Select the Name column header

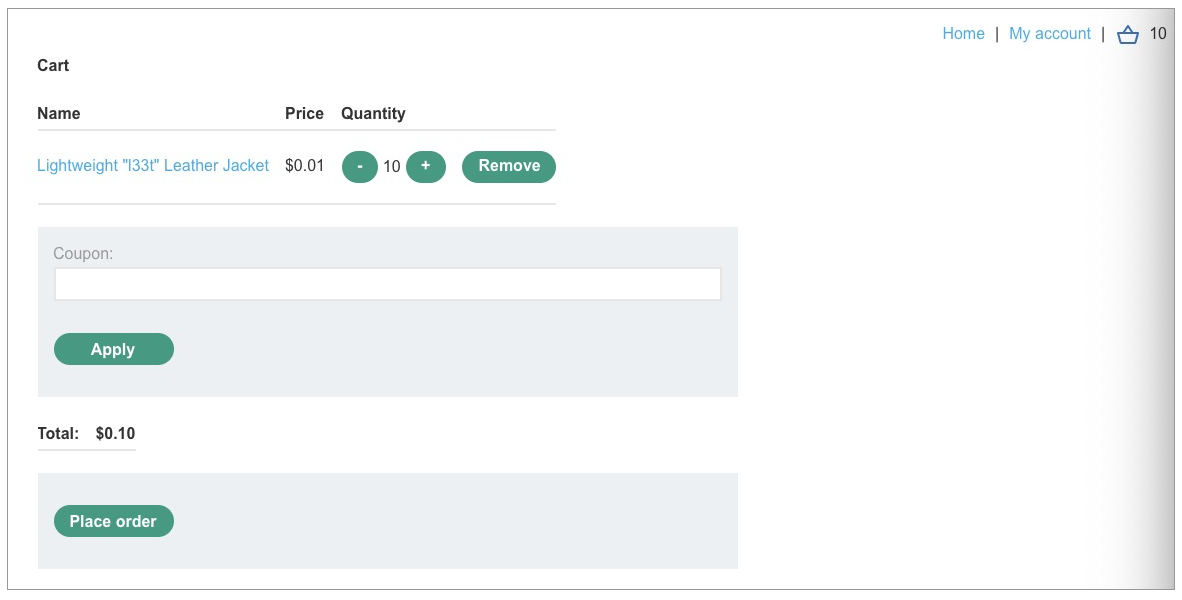(59, 114)
